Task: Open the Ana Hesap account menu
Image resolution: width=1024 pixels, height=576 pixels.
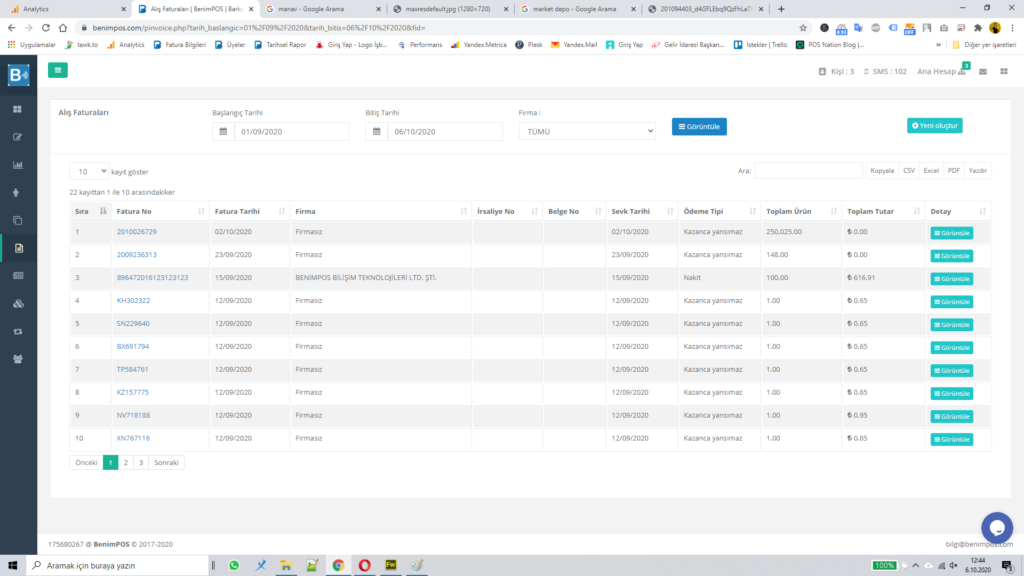Action: (941, 71)
